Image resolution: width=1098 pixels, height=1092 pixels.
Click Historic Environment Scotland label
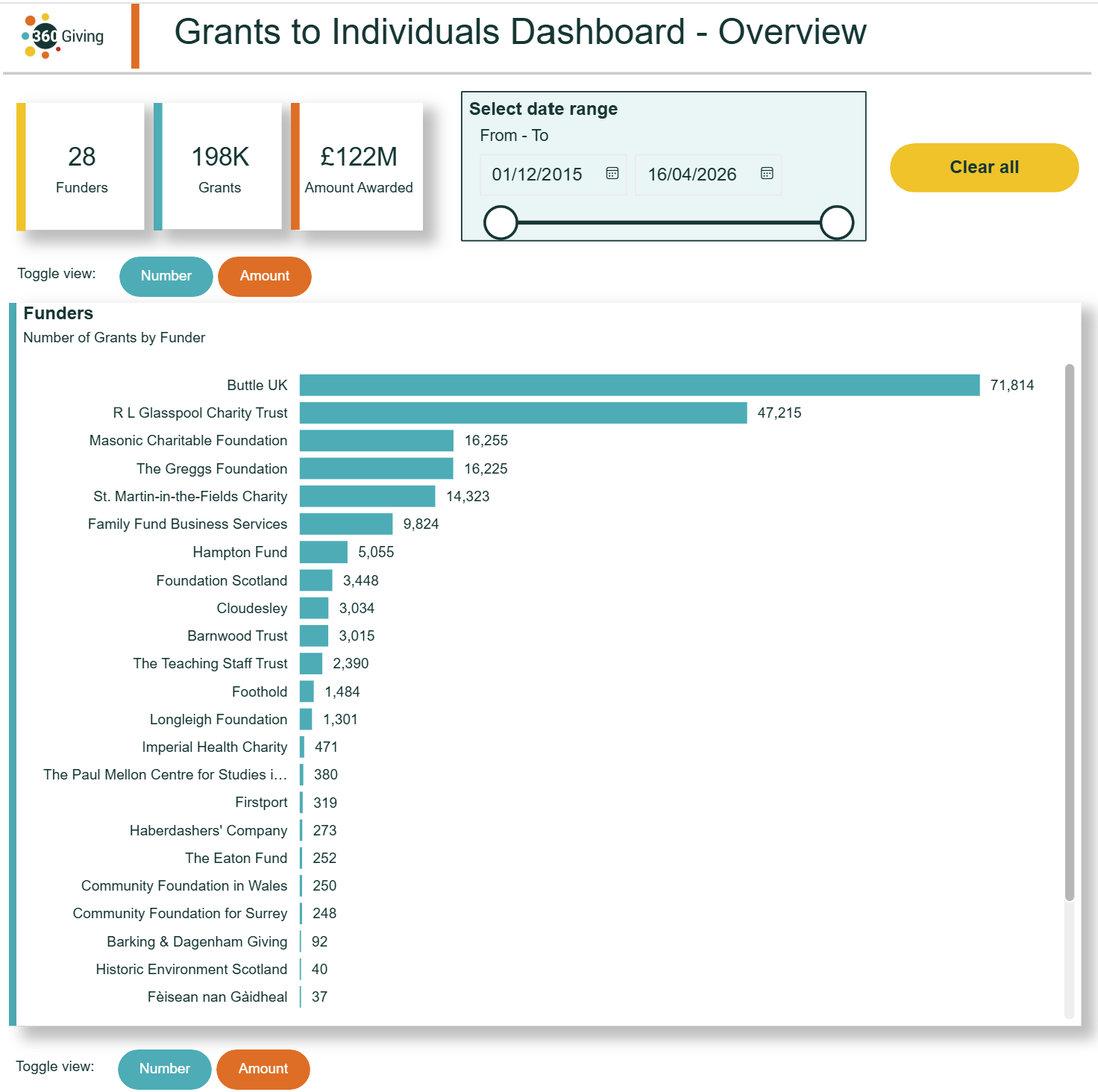pos(192,969)
